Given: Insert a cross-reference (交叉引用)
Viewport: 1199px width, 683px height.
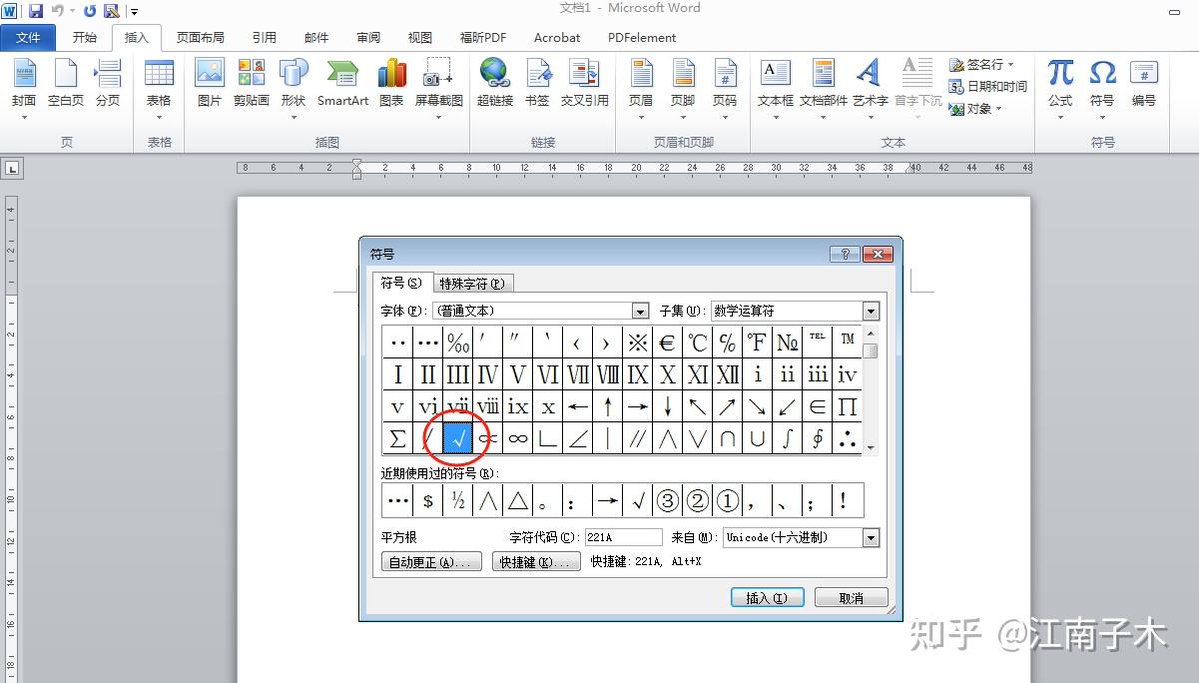Looking at the screenshot, I should 584,84.
